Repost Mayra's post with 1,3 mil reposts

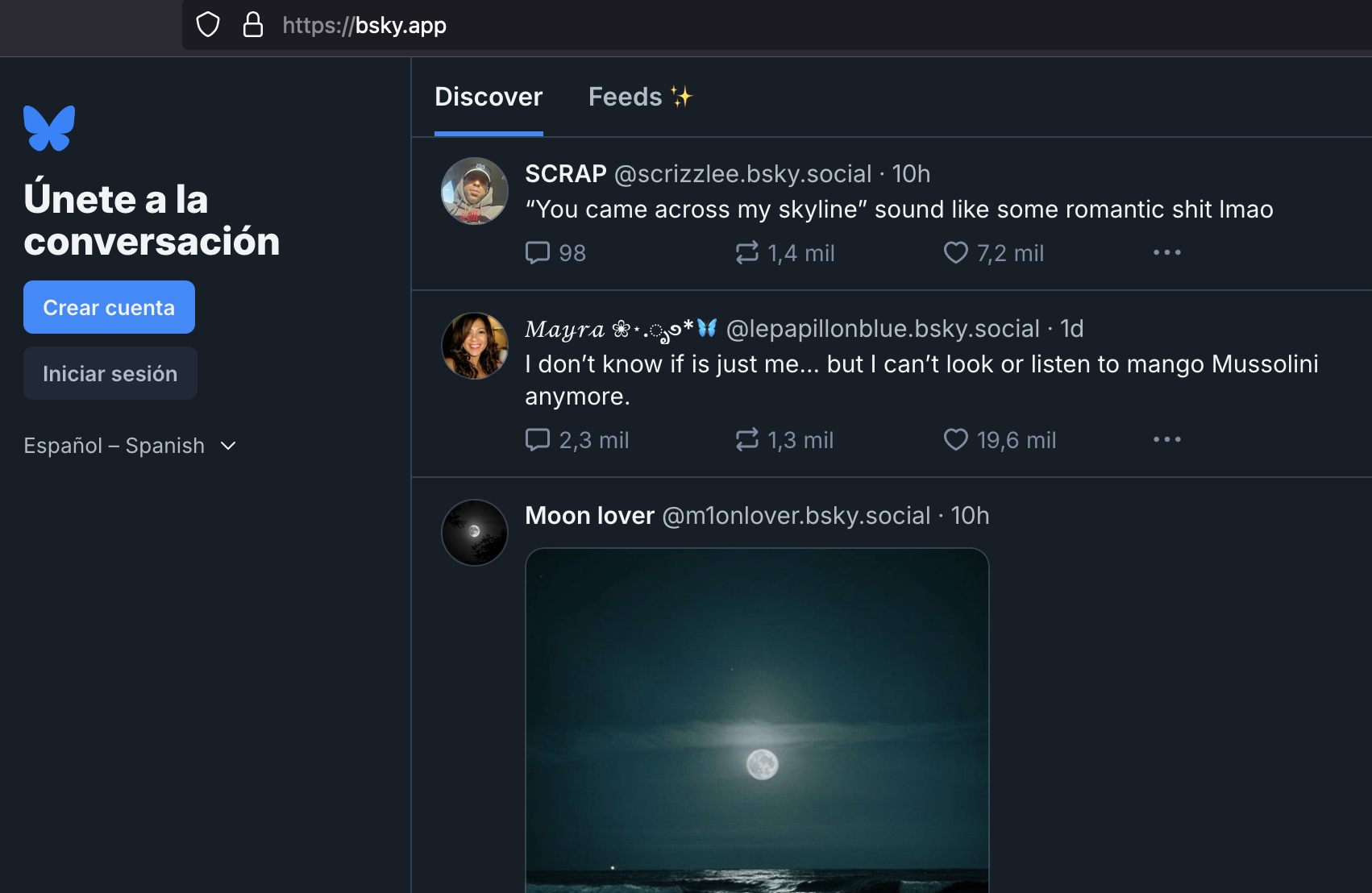coord(747,440)
